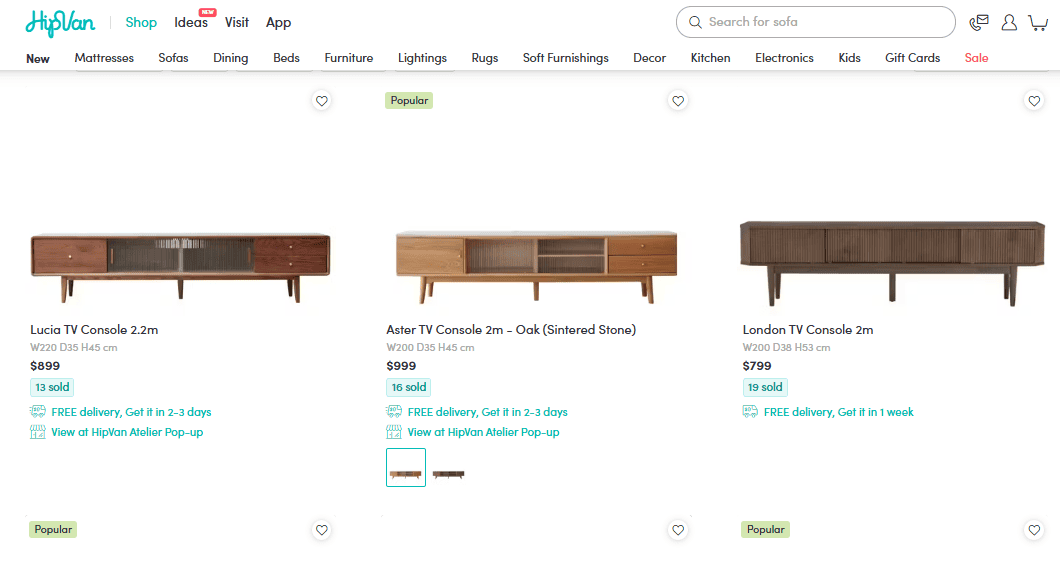Toggle wishlist heart on London TV Console
1060x568 pixels.
click(x=1034, y=101)
